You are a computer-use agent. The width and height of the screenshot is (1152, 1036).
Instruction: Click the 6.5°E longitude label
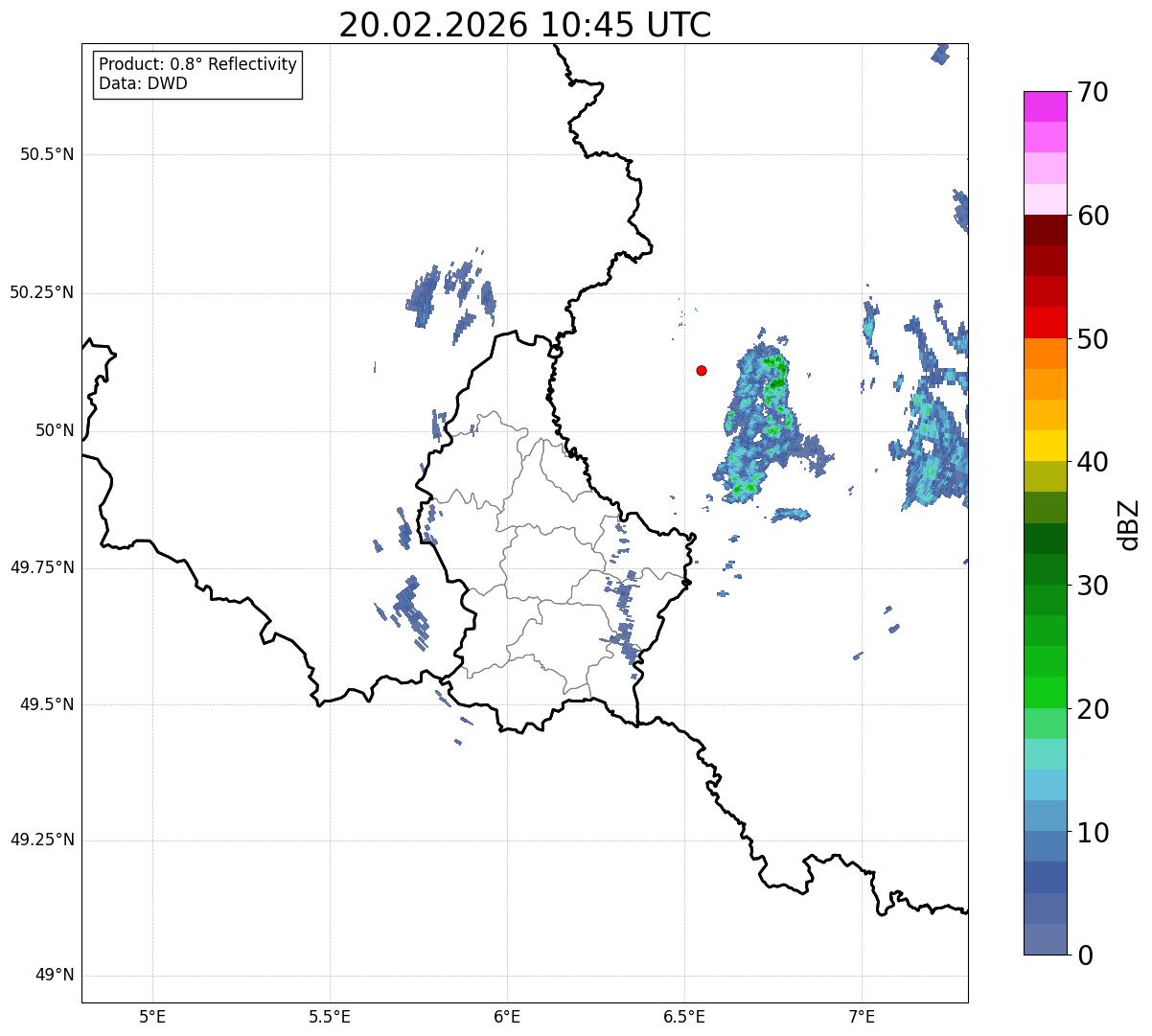(x=684, y=1016)
